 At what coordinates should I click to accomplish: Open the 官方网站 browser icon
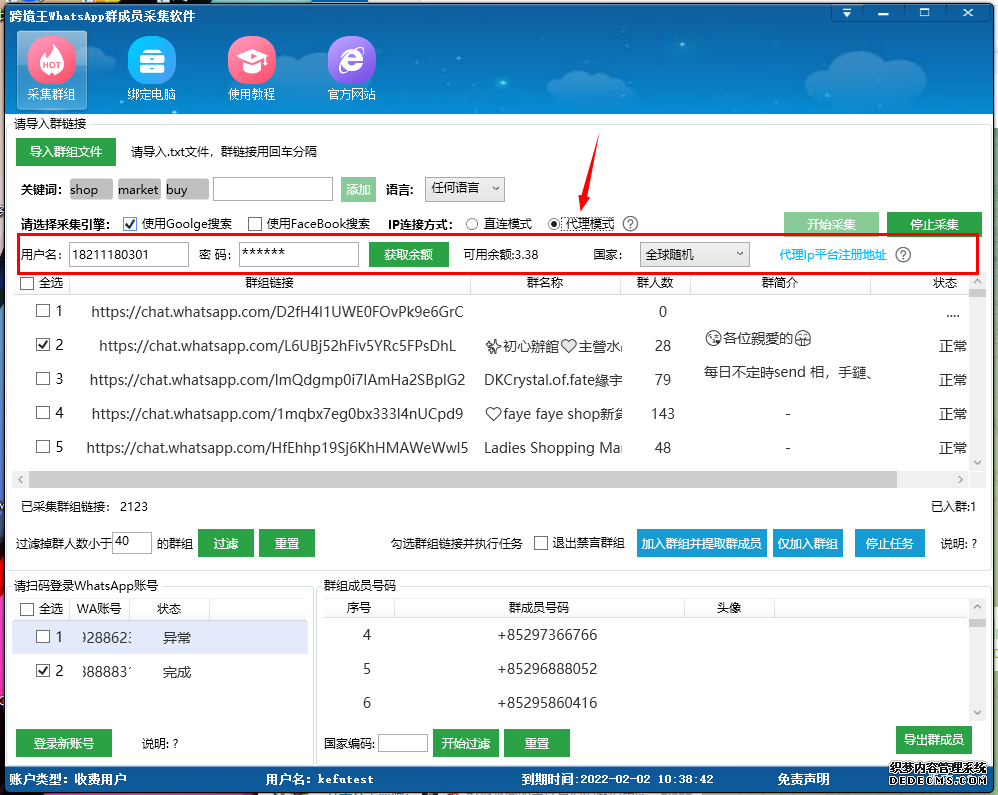tap(351, 70)
